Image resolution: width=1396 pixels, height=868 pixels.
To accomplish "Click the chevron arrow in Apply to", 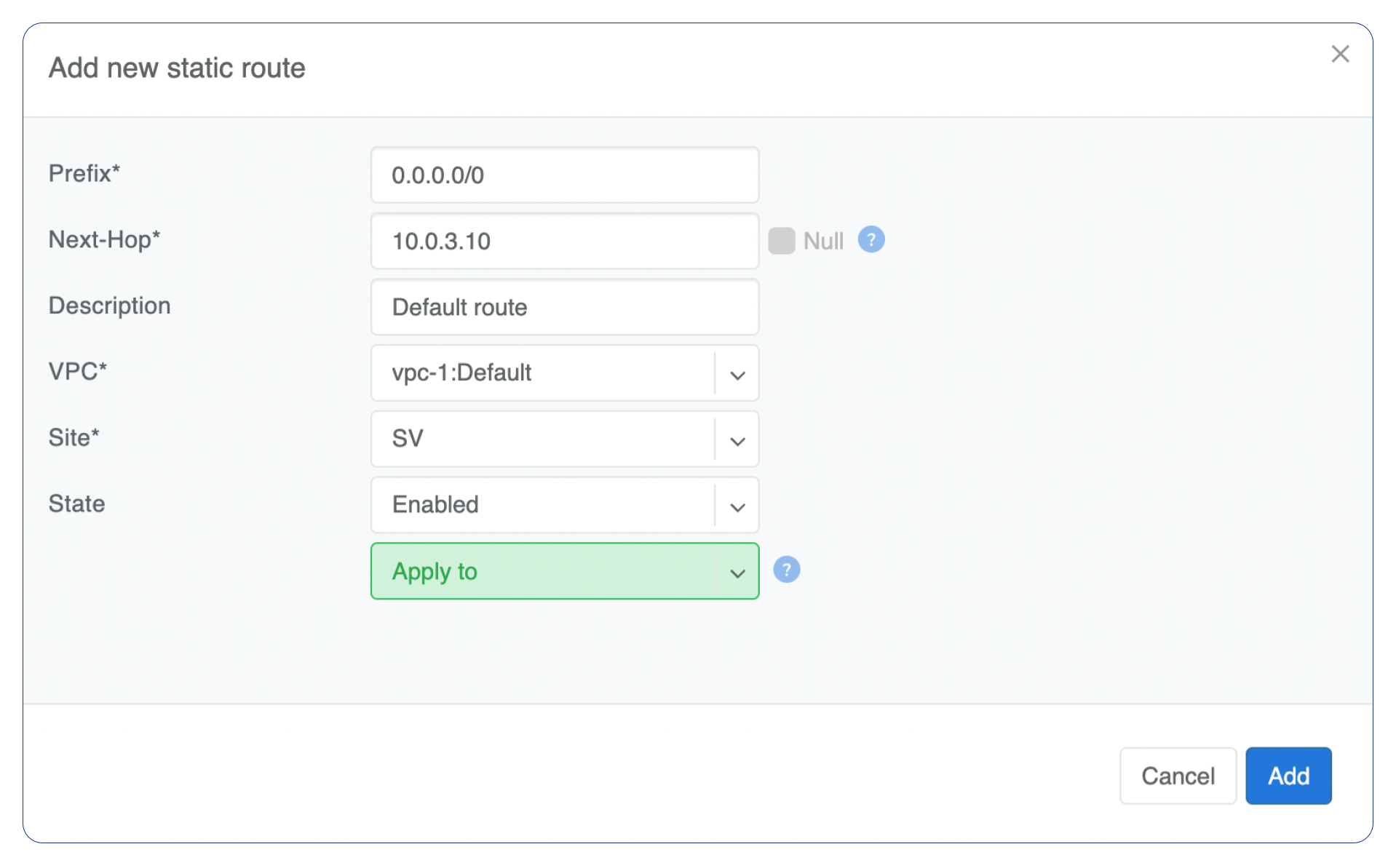I will coord(737,573).
